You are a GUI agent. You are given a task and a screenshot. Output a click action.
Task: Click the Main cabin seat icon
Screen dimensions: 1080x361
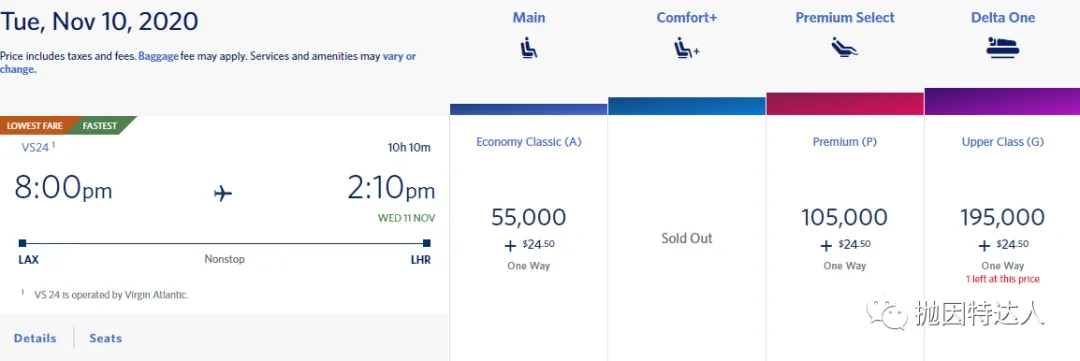click(x=528, y=48)
